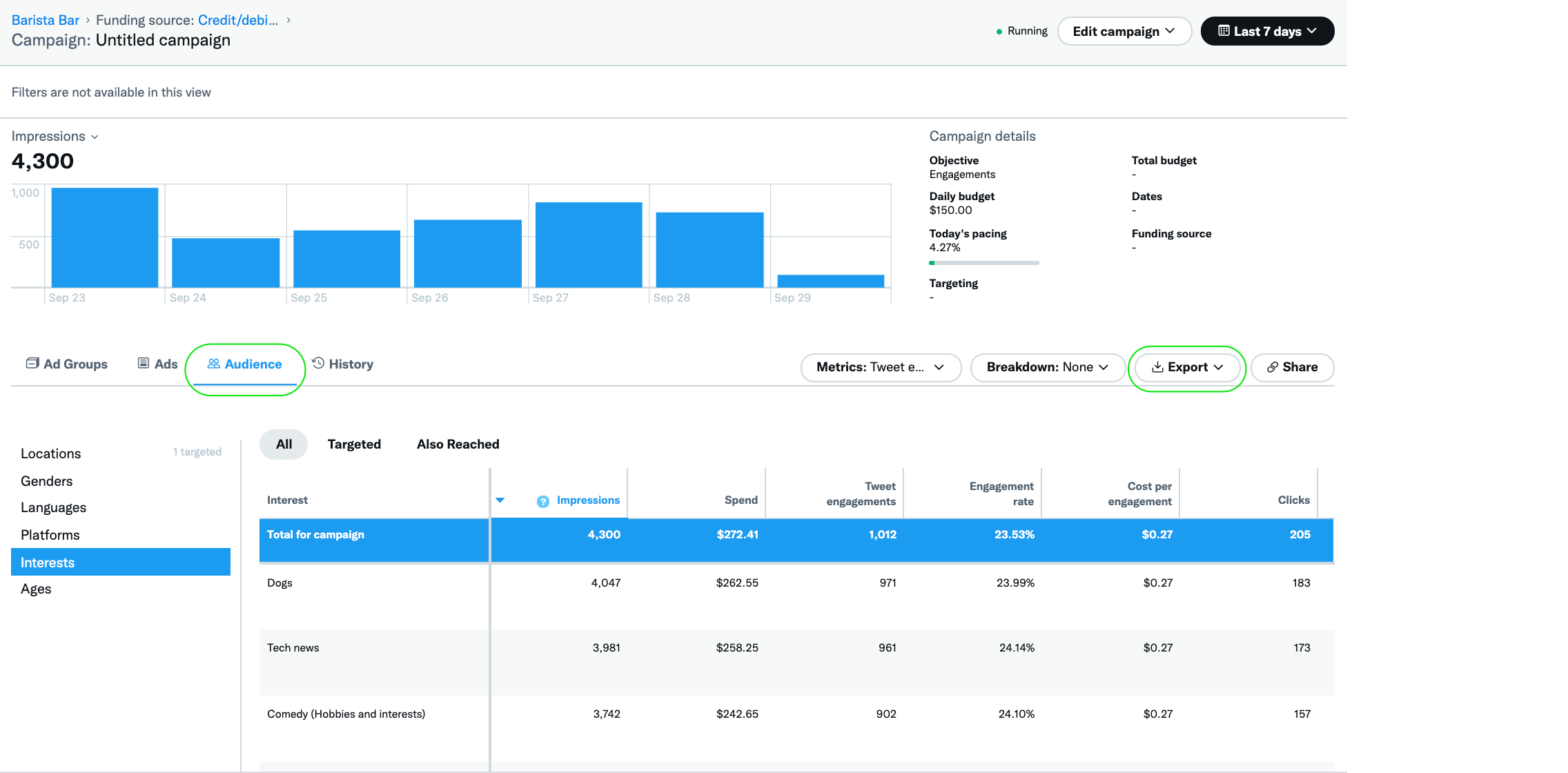
Task: Select the Targeted audience filter
Action: (x=354, y=444)
